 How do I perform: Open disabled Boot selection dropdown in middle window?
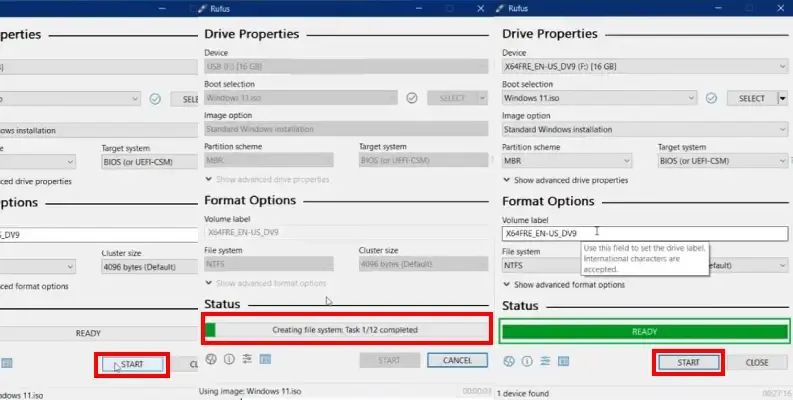pyautogui.click(x=301, y=98)
